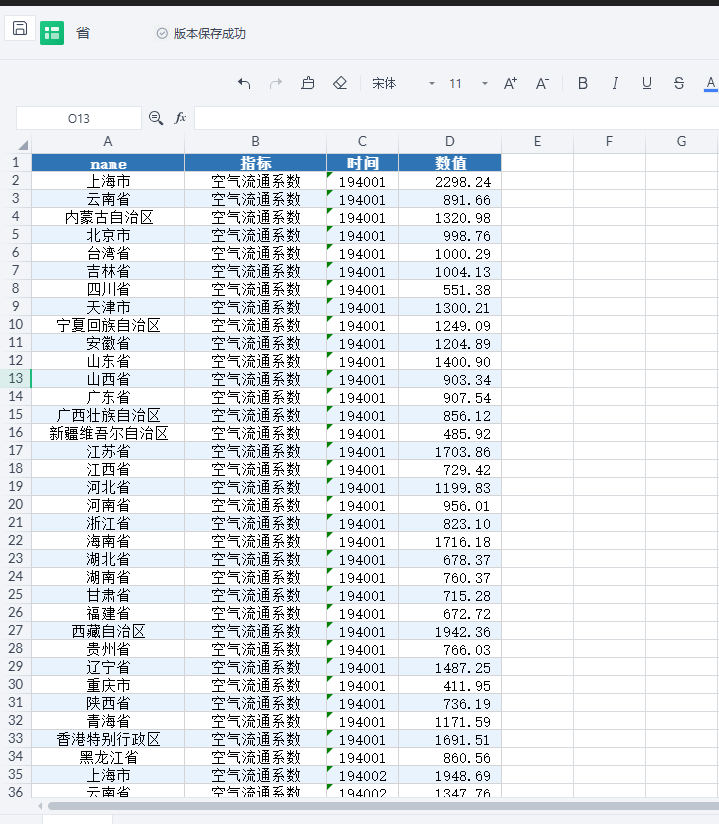Click into the formula bar input

click(x=456, y=118)
